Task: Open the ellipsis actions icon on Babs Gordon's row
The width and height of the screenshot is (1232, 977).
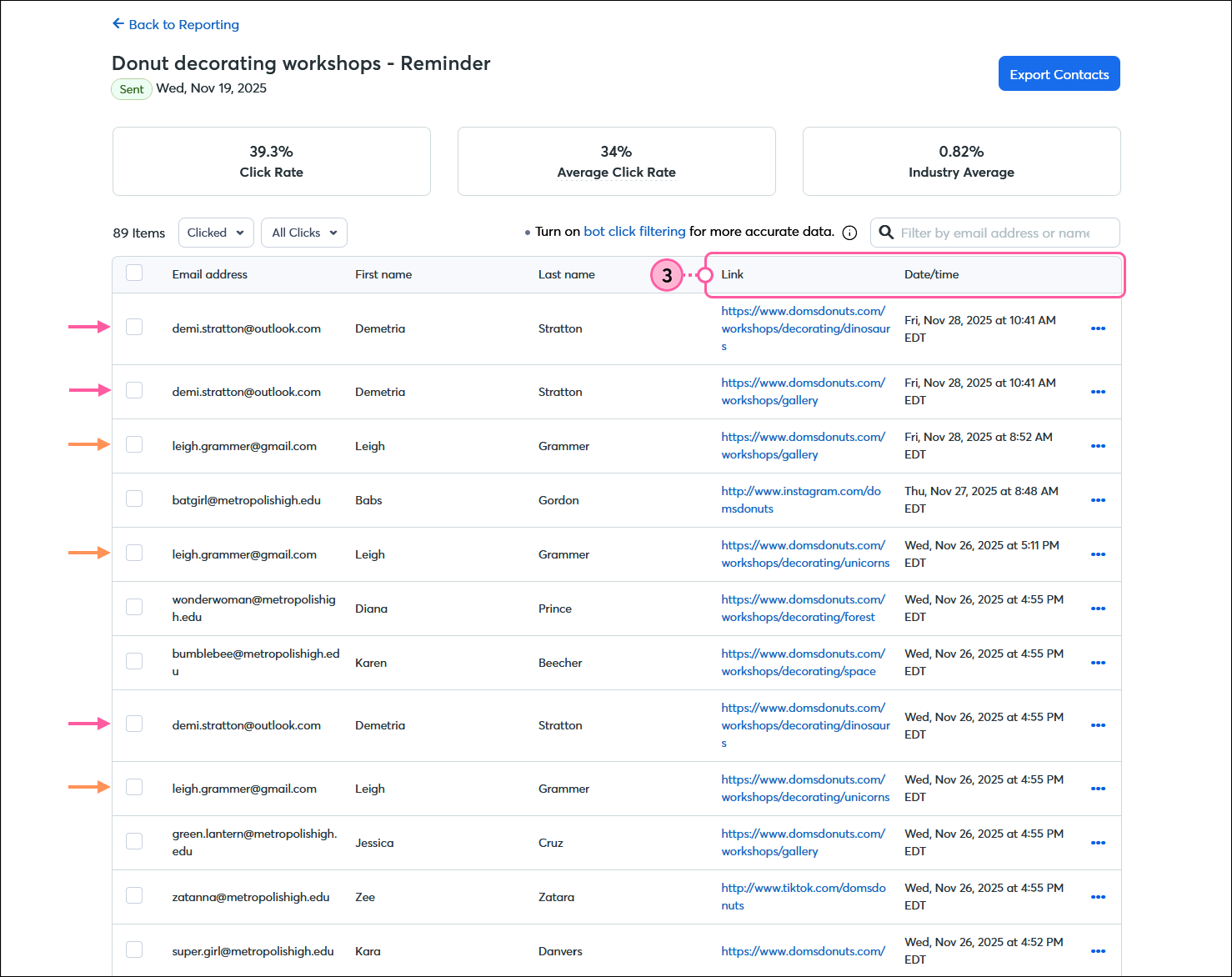Action: pos(1098,500)
